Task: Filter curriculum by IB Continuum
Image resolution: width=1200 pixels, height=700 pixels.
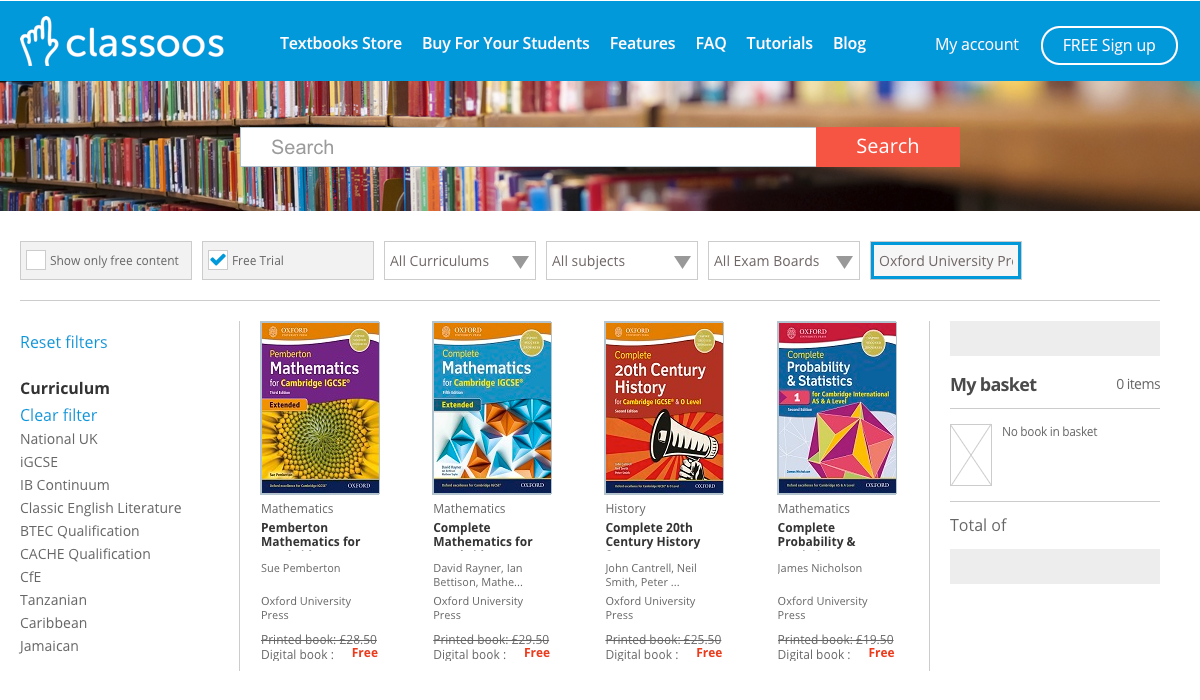Action: [65, 485]
